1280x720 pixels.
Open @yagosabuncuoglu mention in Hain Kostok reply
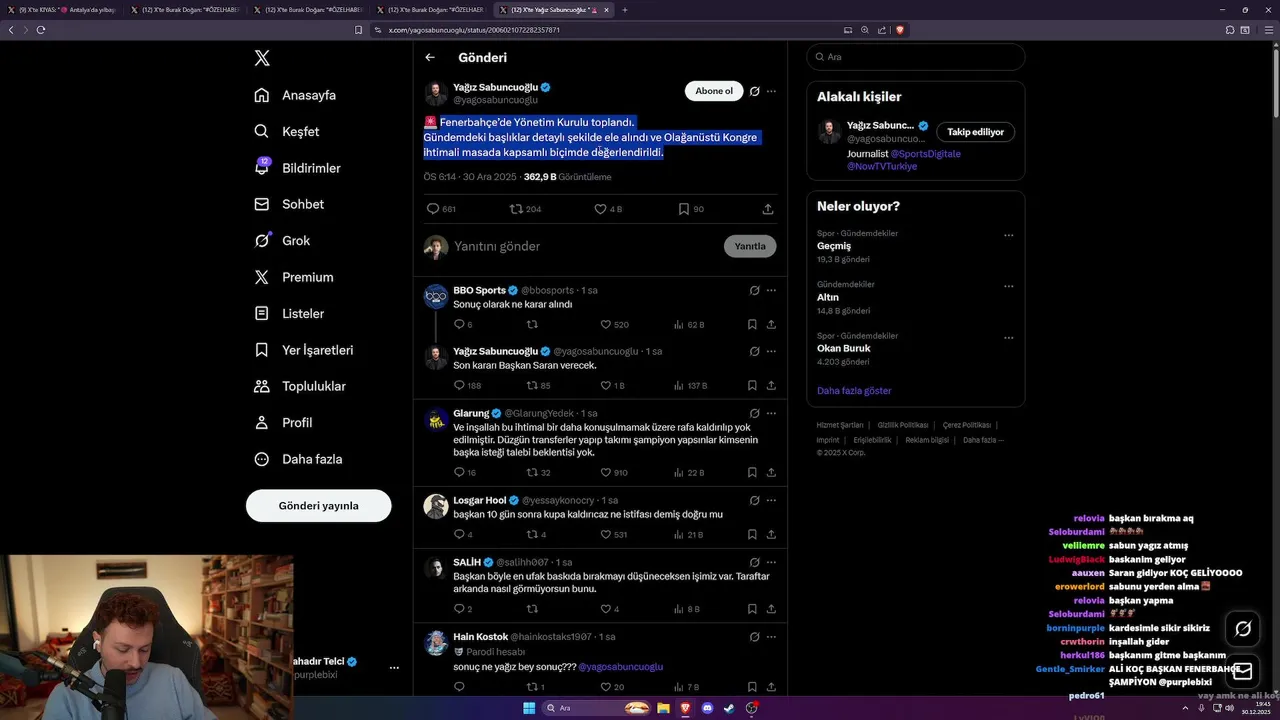click(620, 666)
